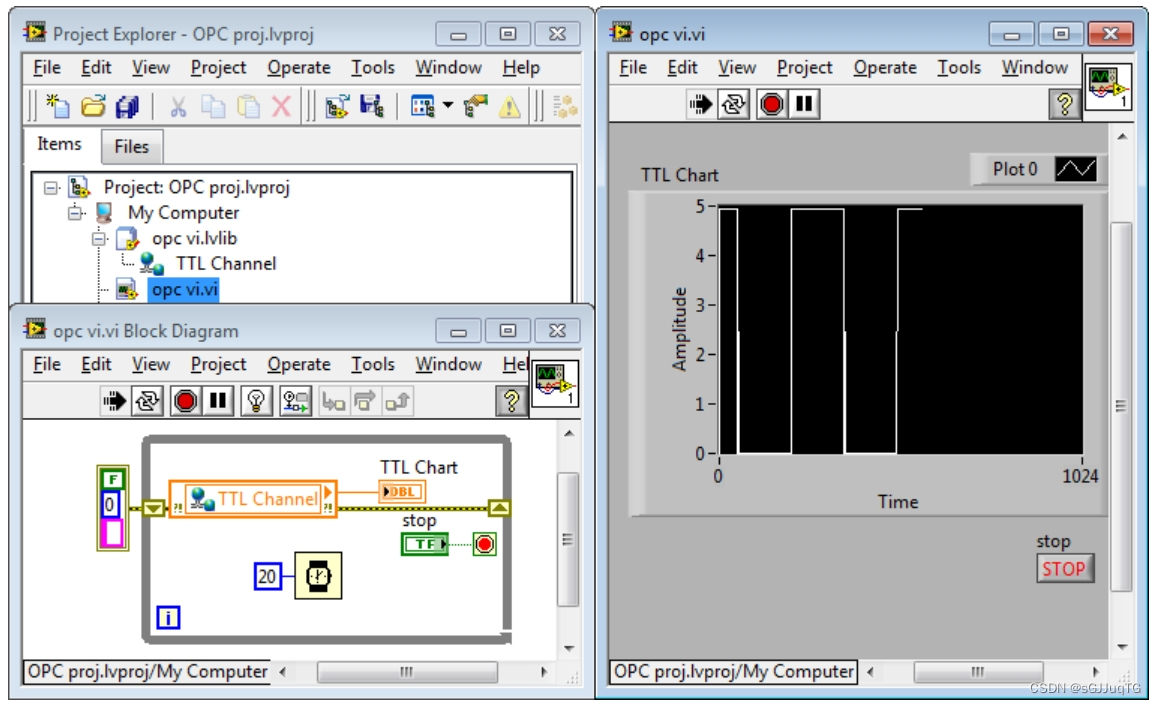Click Step Out icon in Block Diagram
Image resolution: width=1156 pixels, height=705 pixels.
[x=397, y=402]
